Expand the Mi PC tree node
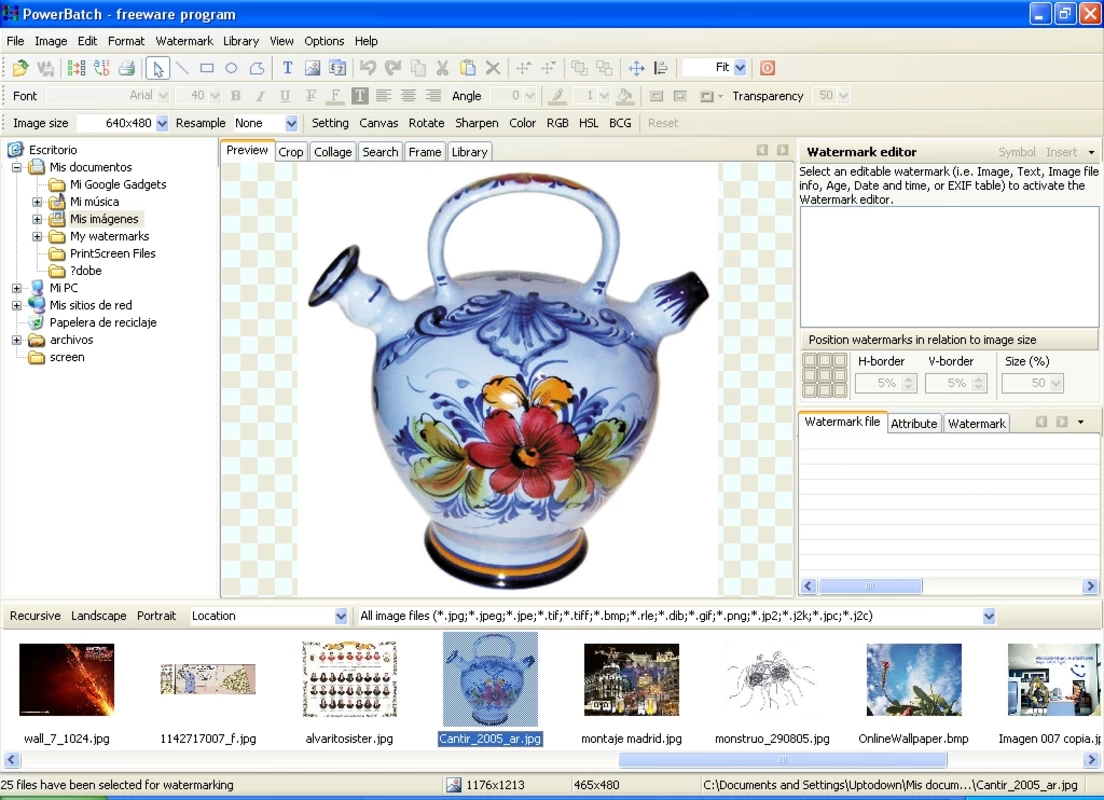This screenshot has width=1104, height=800. point(16,288)
